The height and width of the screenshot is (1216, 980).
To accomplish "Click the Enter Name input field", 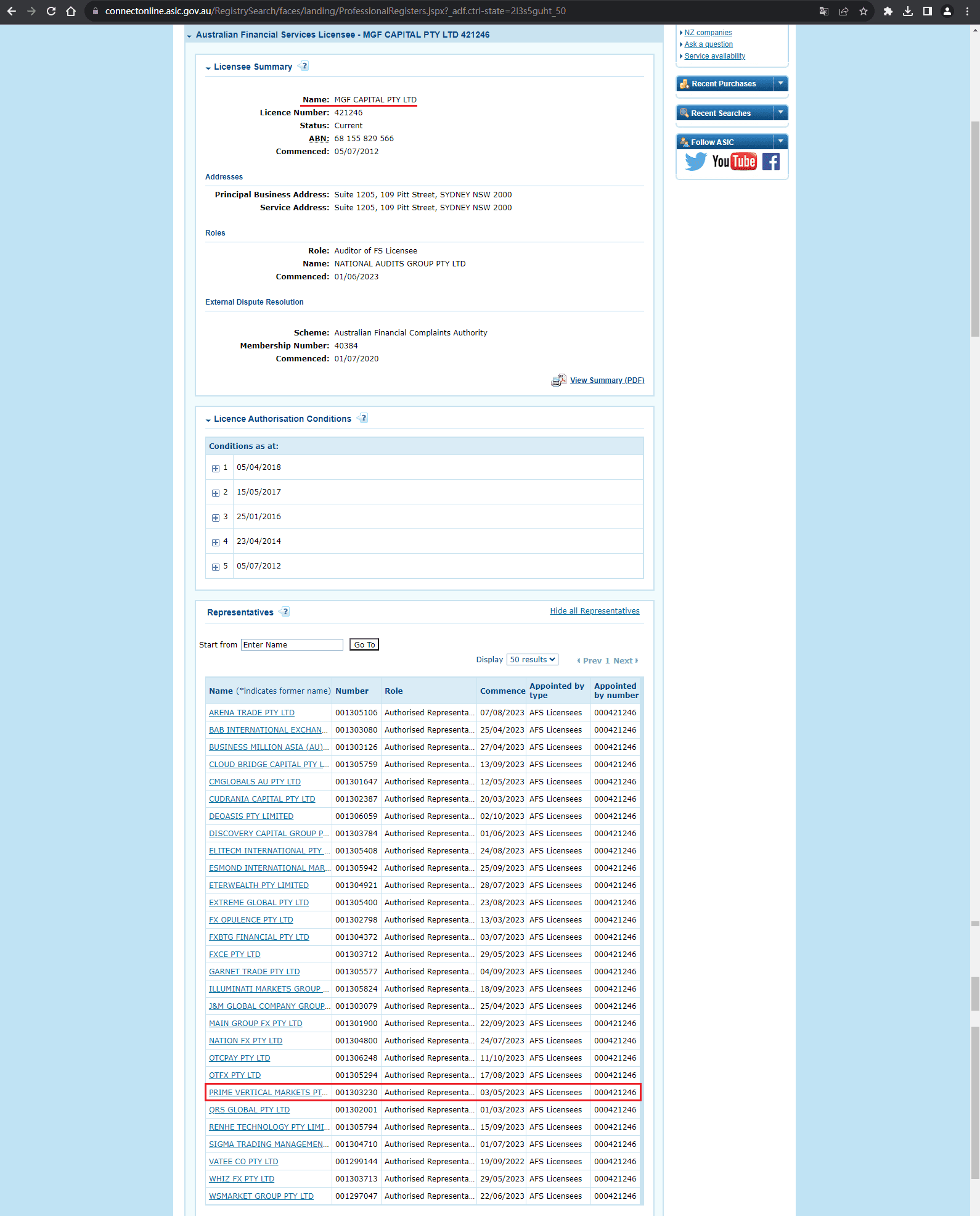I will click(x=292, y=644).
